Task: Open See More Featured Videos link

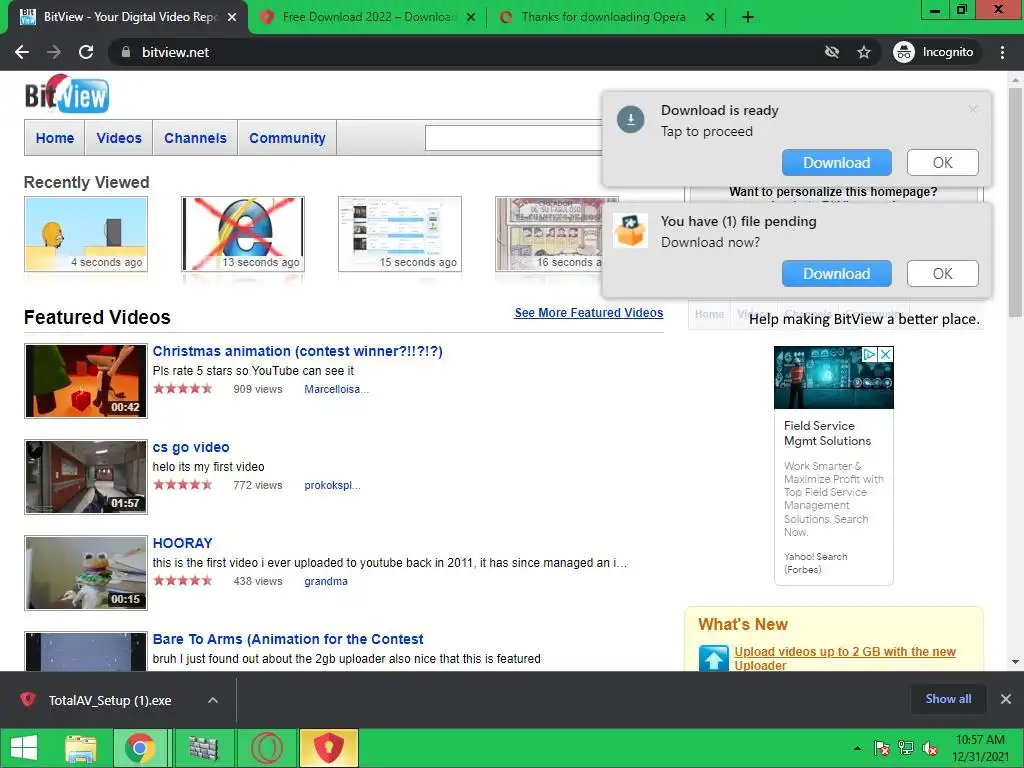Action: tap(588, 313)
